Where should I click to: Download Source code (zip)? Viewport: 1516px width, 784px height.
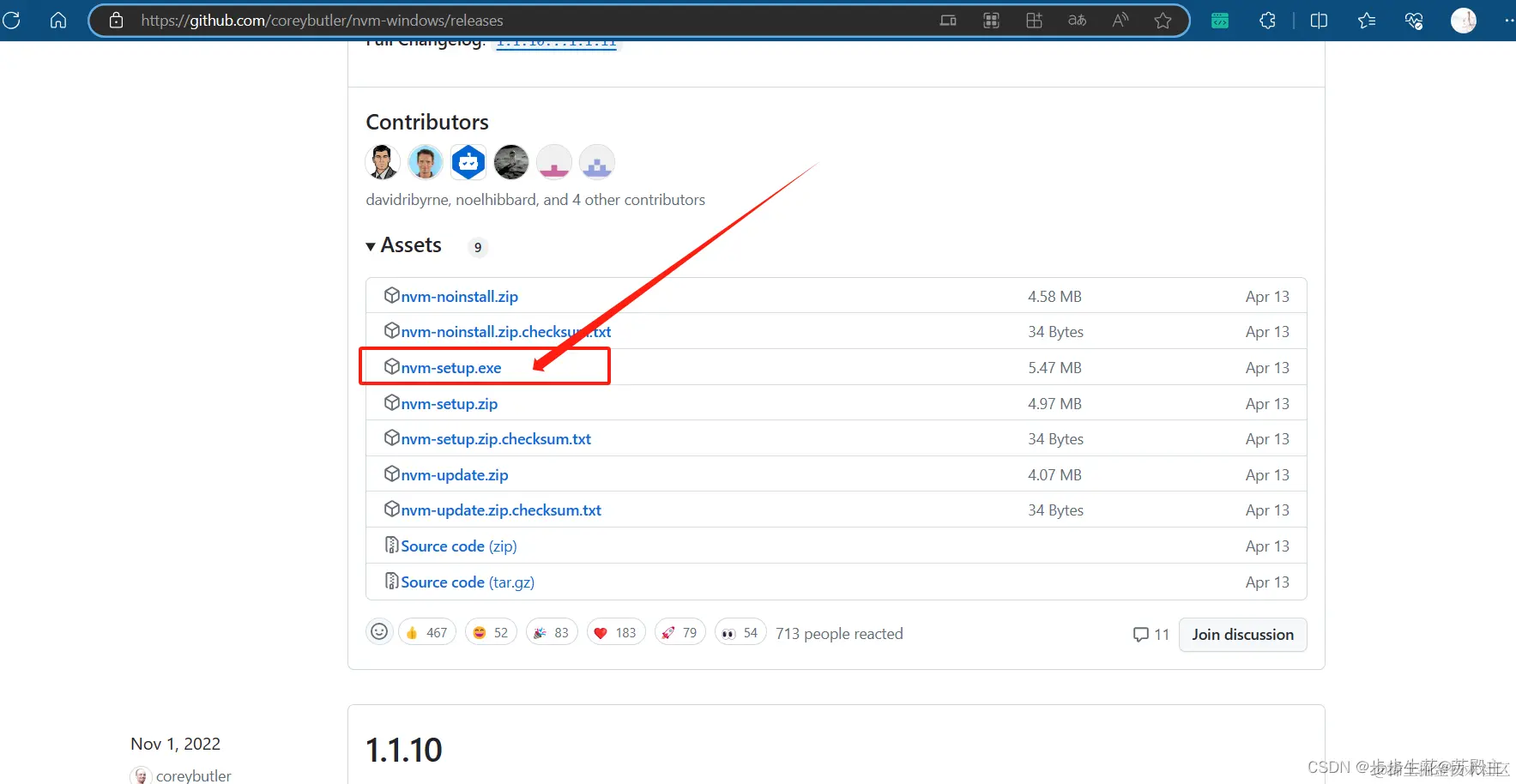coord(459,546)
